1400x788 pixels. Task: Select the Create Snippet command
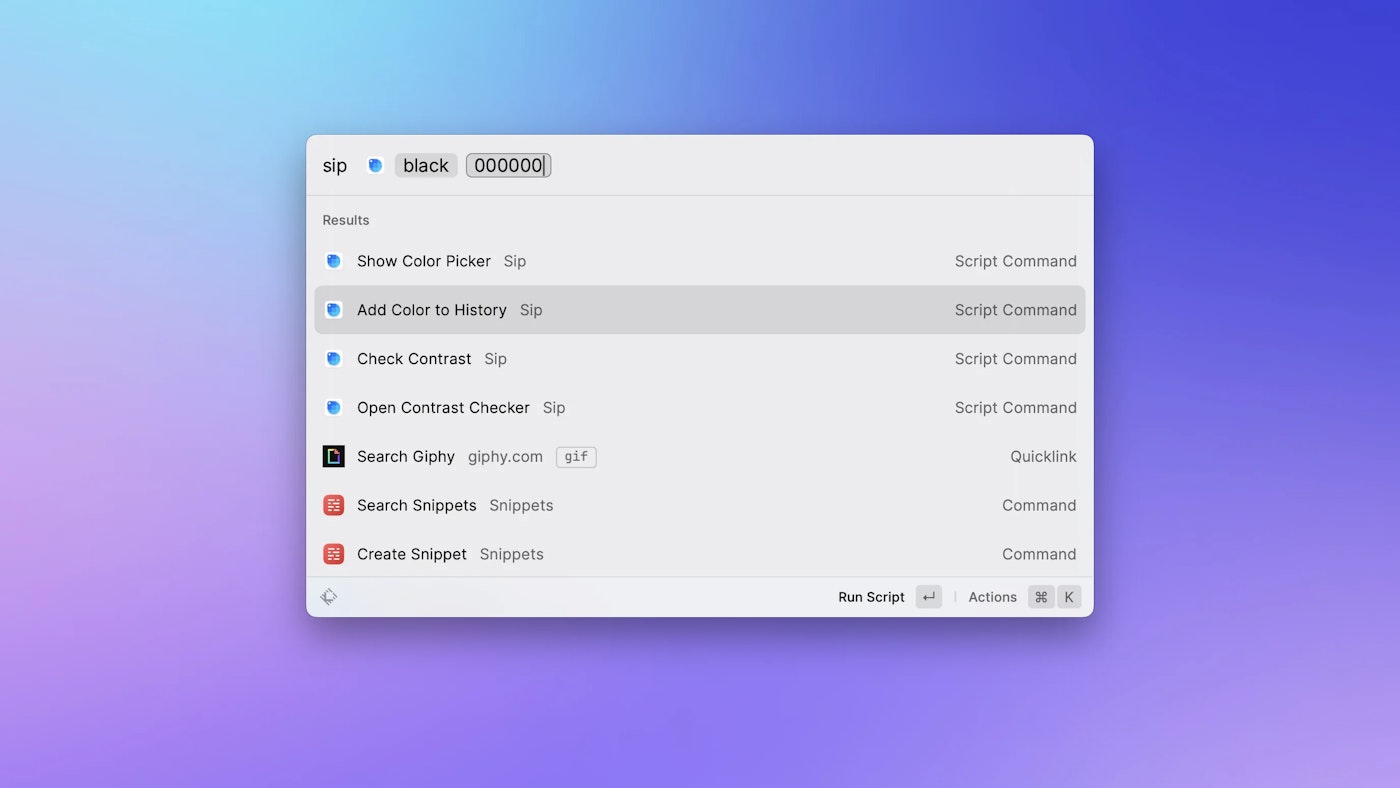700,554
